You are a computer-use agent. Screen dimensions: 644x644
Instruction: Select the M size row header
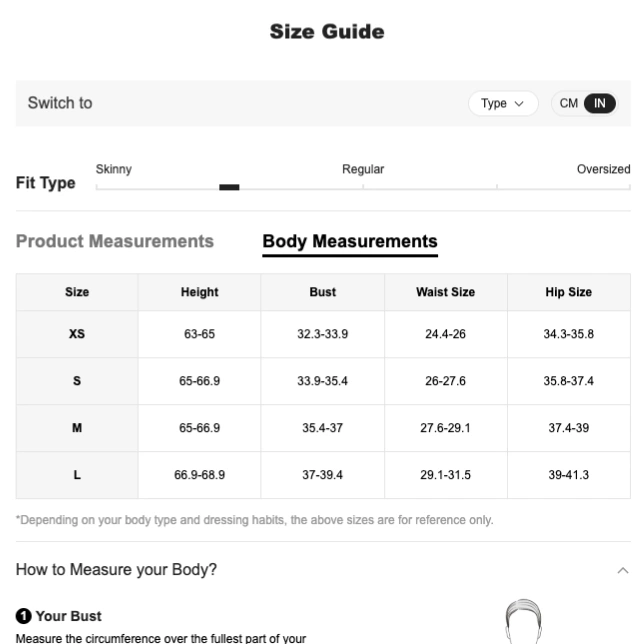[77, 428]
